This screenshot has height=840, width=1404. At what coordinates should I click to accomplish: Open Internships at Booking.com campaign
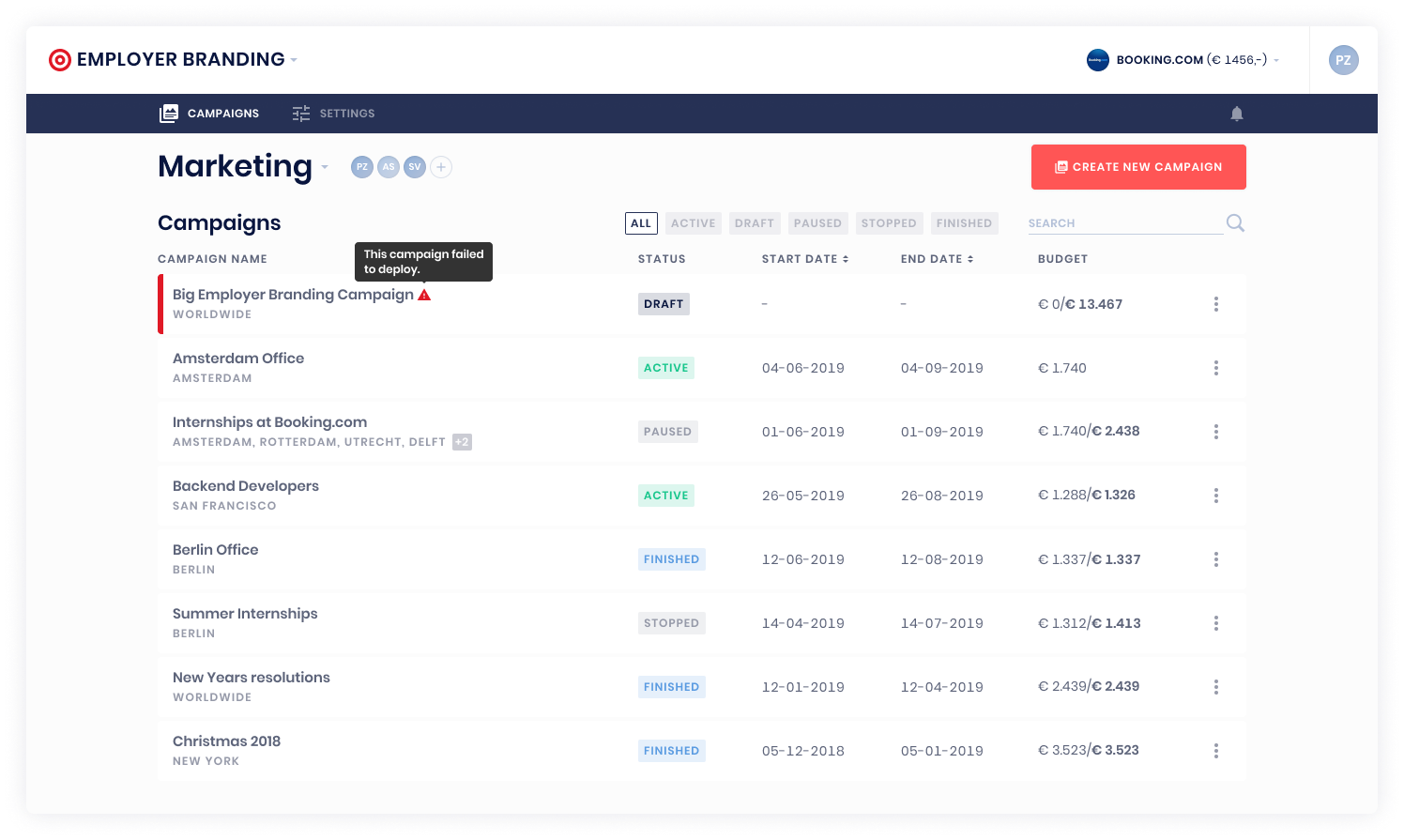(x=270, y=422)
